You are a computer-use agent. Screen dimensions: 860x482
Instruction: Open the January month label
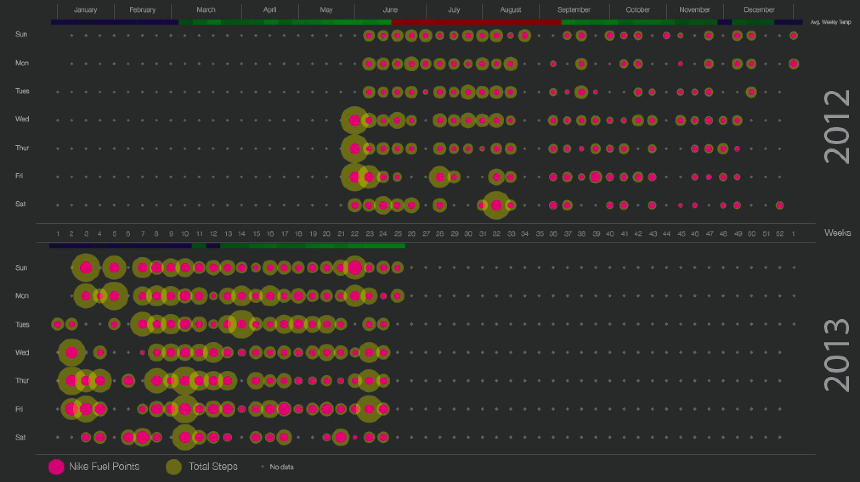[85, 10]
